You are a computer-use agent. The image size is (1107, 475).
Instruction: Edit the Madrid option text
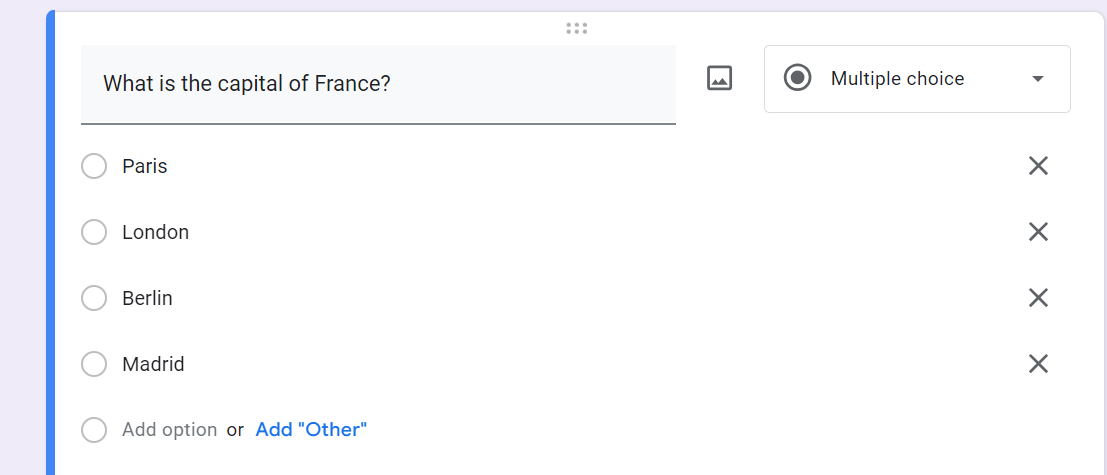[x=153, y=364]
